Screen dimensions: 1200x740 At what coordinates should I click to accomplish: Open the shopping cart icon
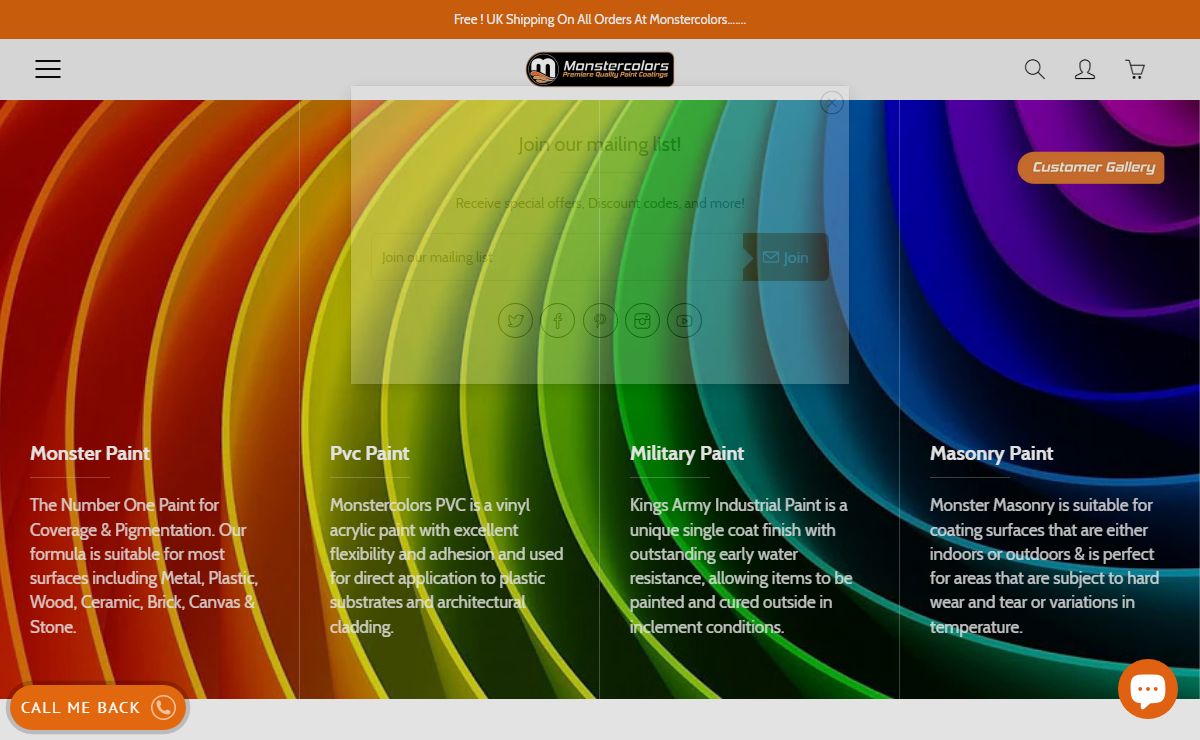(x=1135, y=69)
